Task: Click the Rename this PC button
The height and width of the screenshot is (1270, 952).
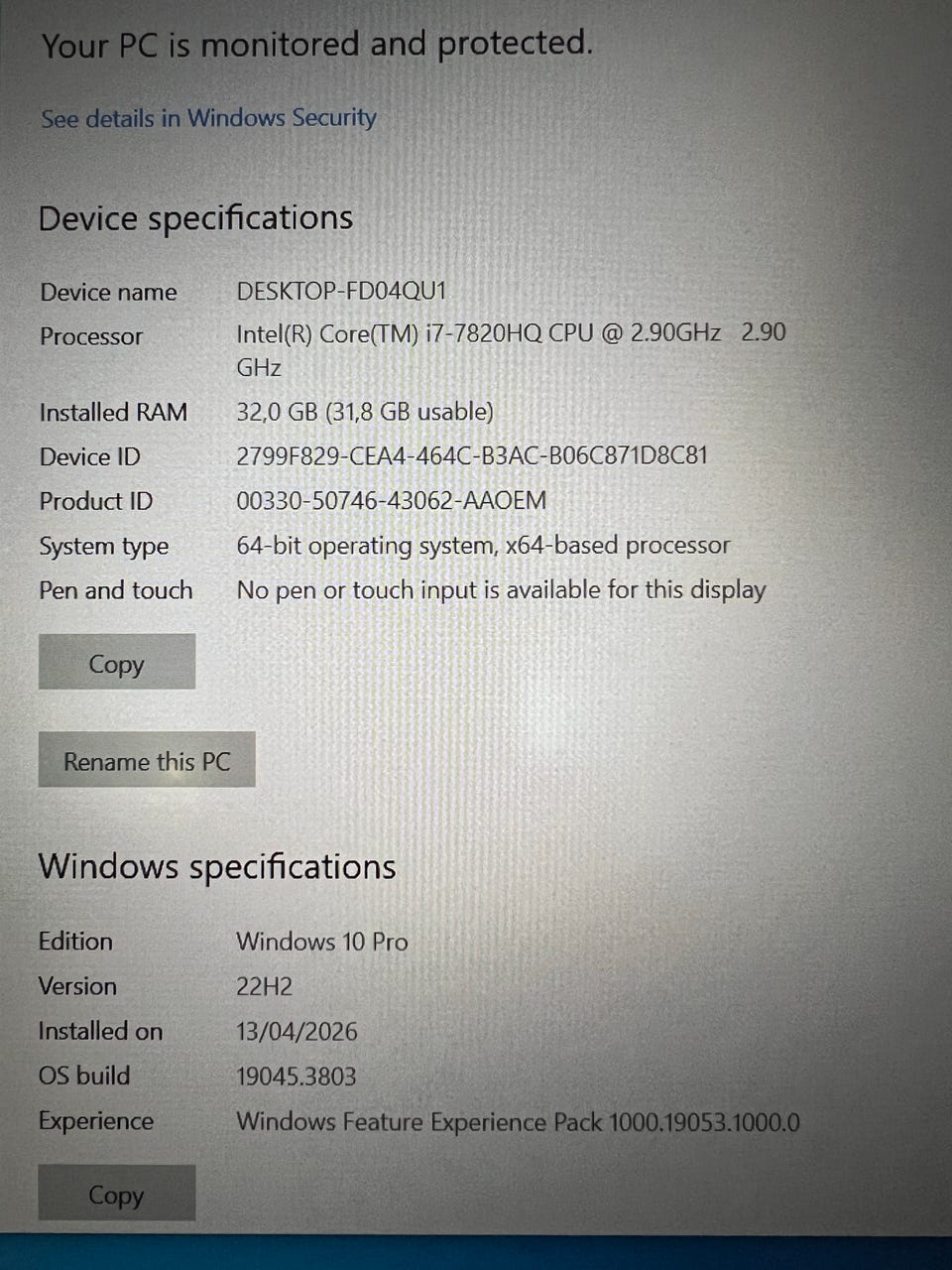Action: pyautogui.click(x=147, y=761)
